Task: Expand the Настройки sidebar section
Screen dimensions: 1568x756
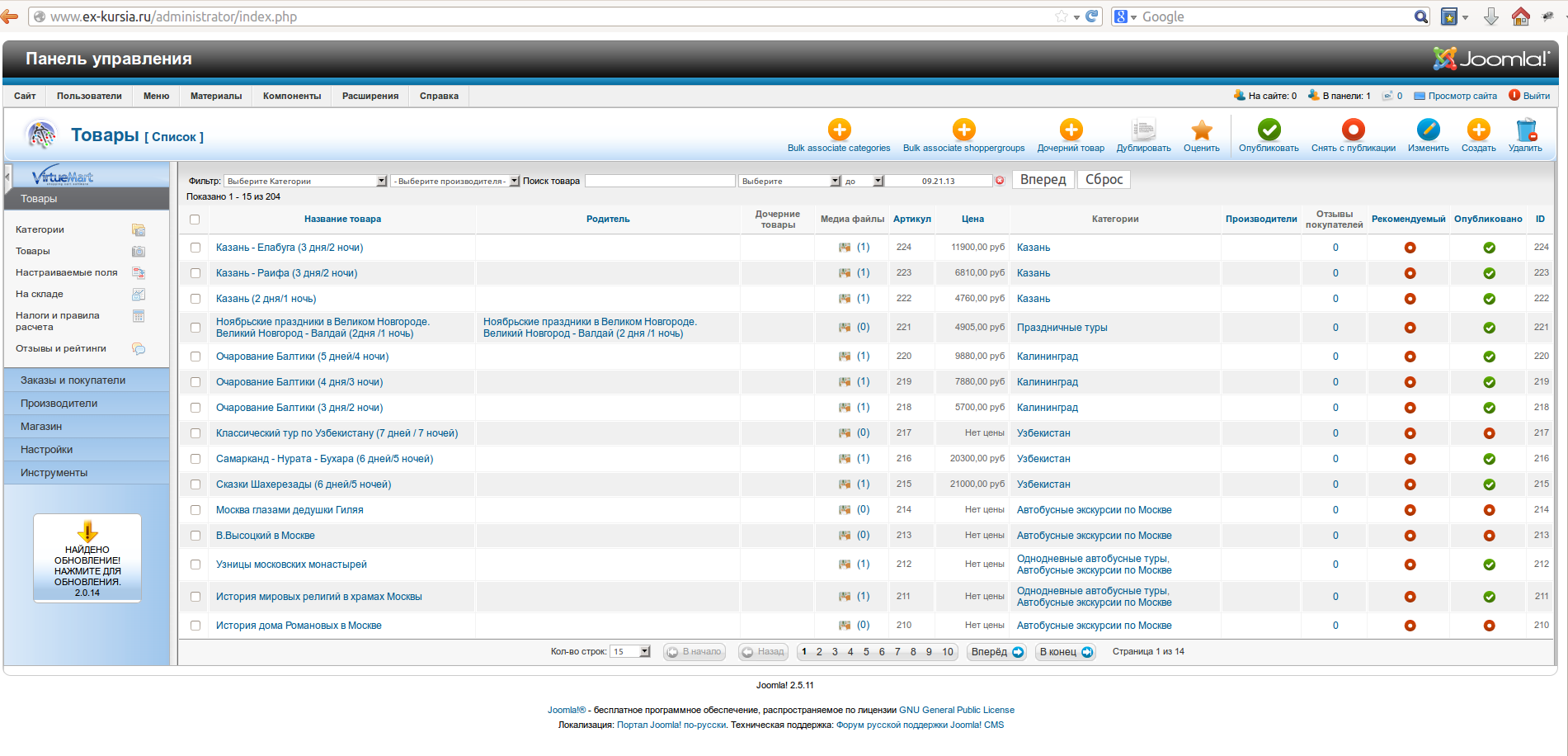Action: 87,450
